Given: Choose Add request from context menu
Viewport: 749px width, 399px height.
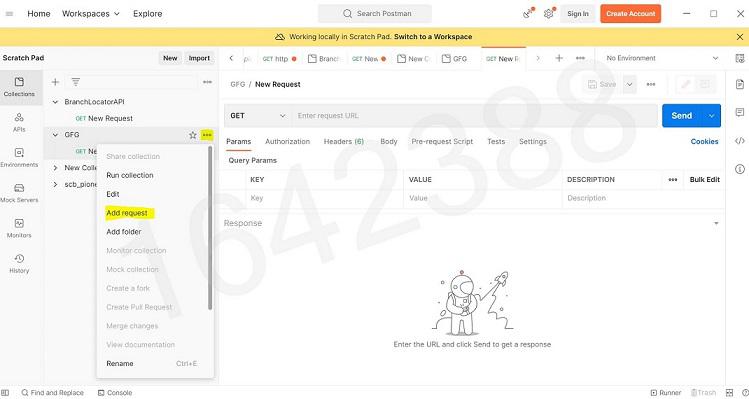Looking at the screenshot, I should click(x=127, y=213).
